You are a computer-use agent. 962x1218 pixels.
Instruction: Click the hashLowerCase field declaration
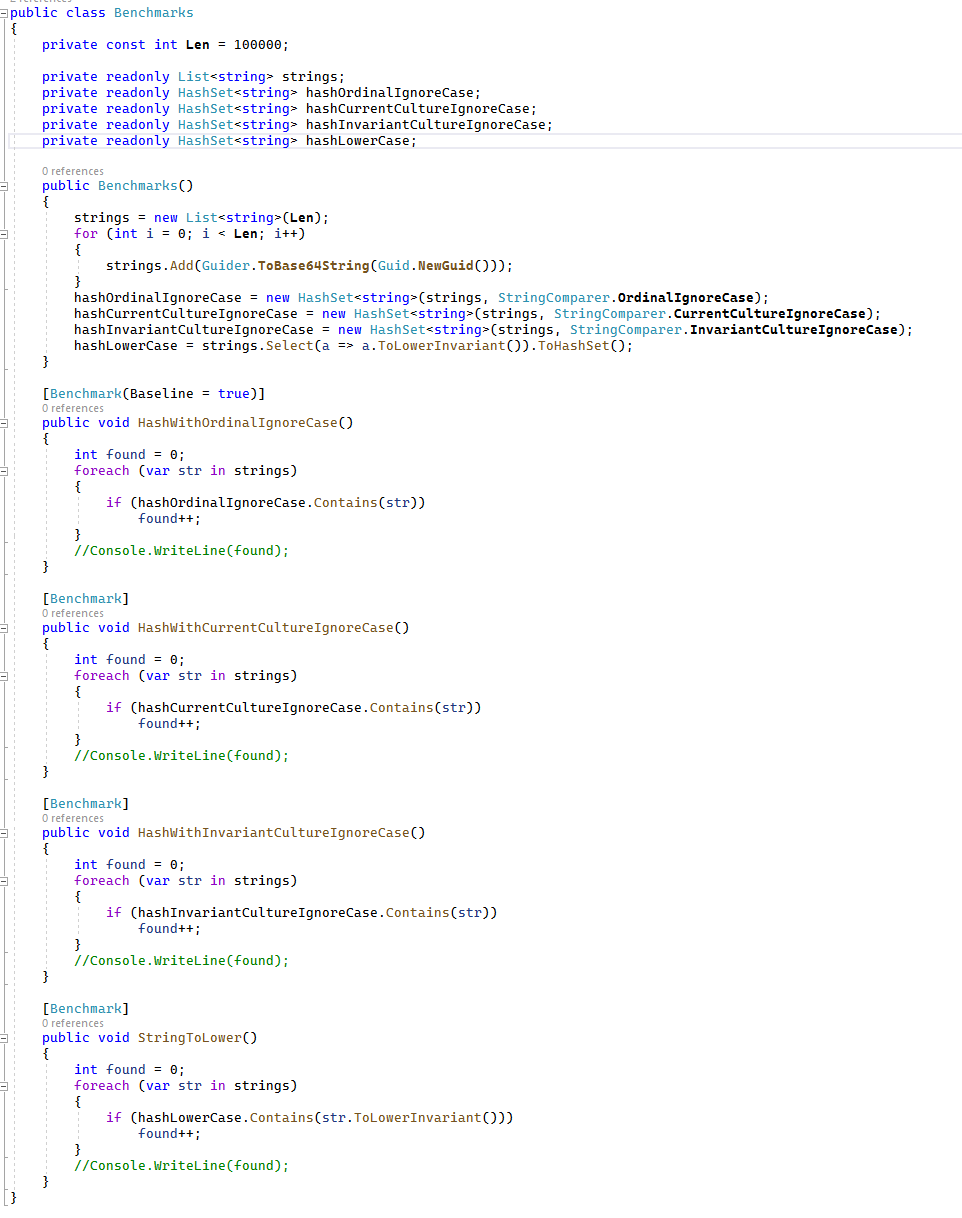coord(360,141)
